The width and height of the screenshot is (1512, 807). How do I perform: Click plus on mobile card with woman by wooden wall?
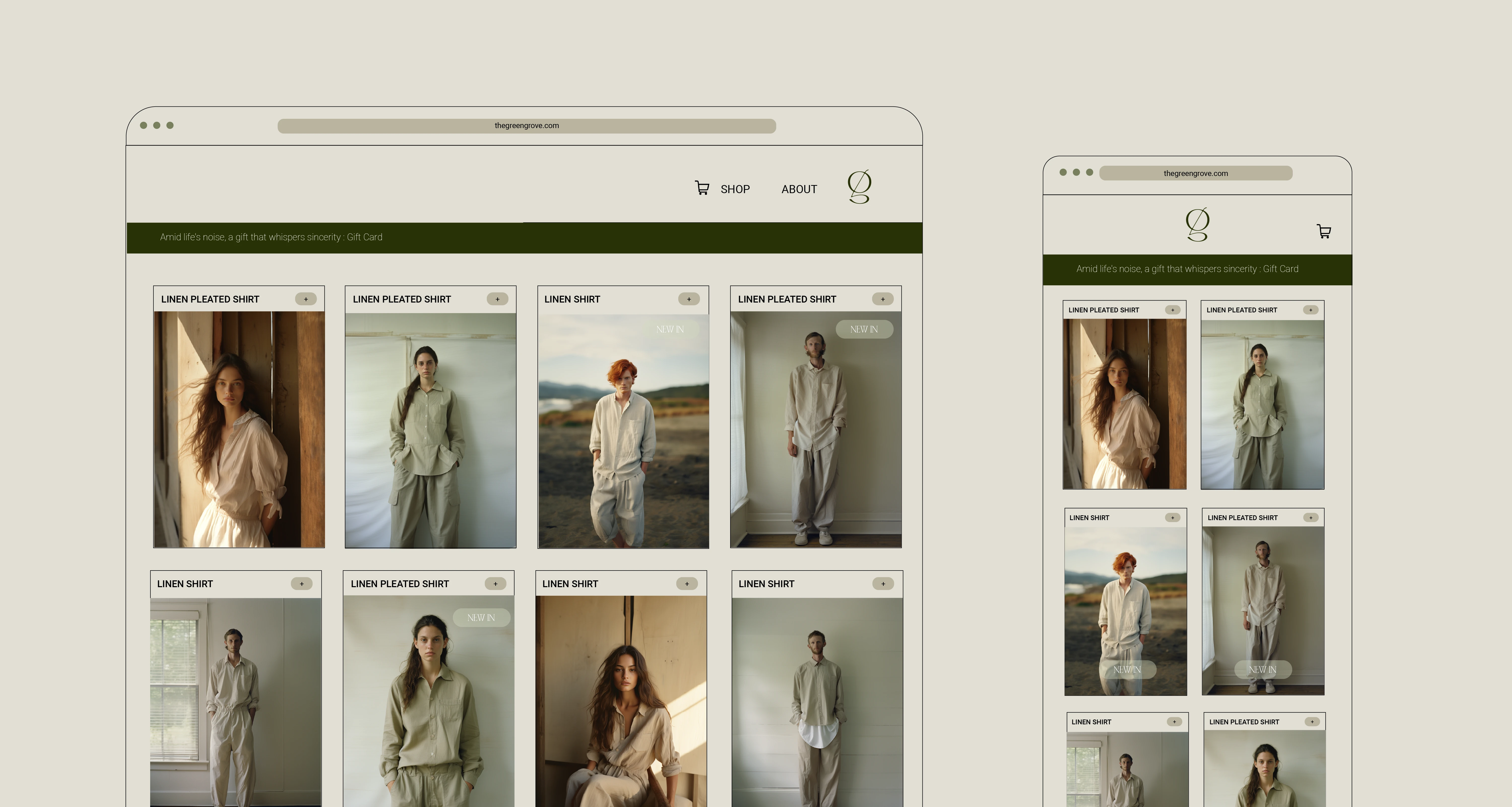coord(1173,310)
